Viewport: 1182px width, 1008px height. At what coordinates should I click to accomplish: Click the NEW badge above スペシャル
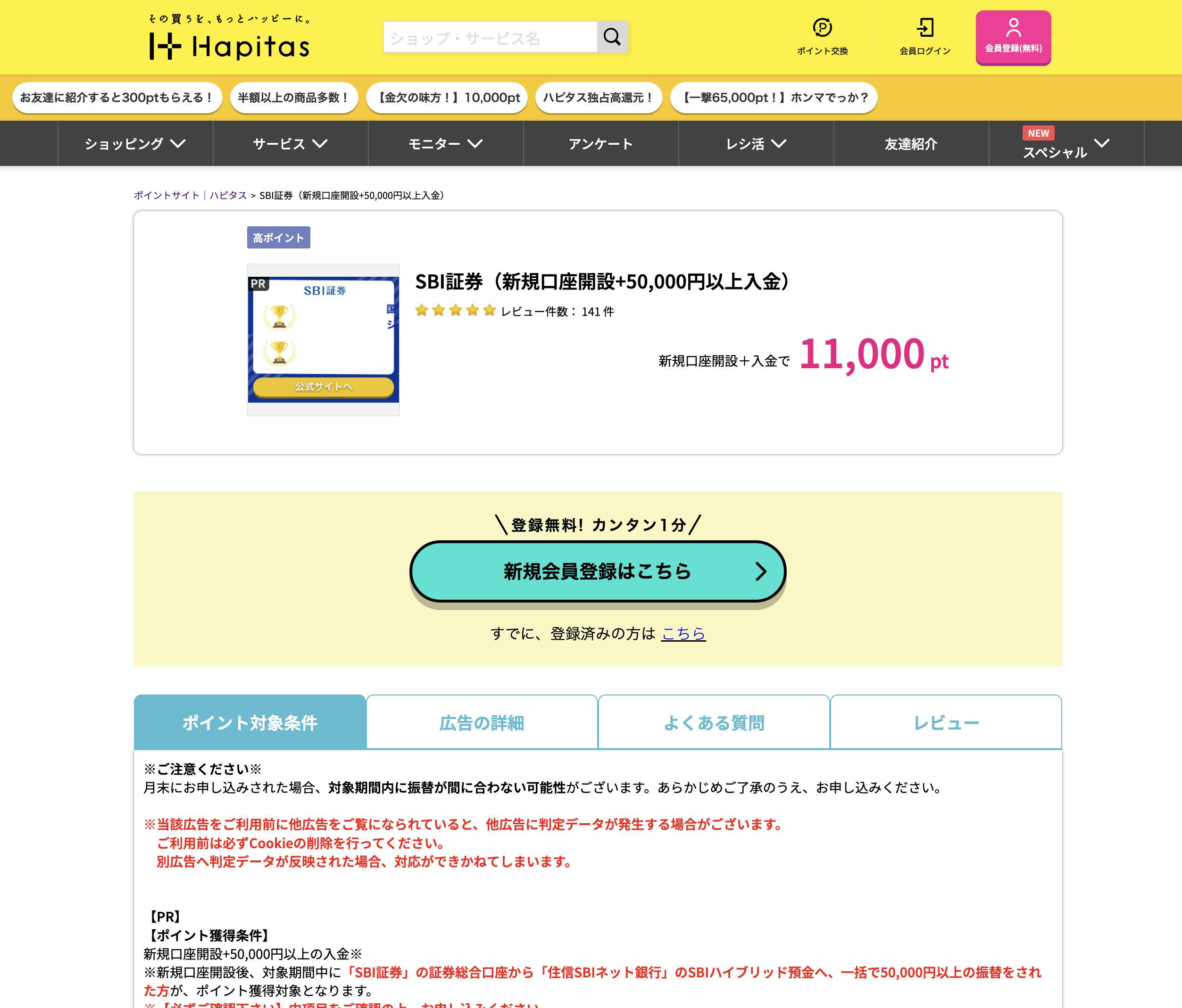1038,133
